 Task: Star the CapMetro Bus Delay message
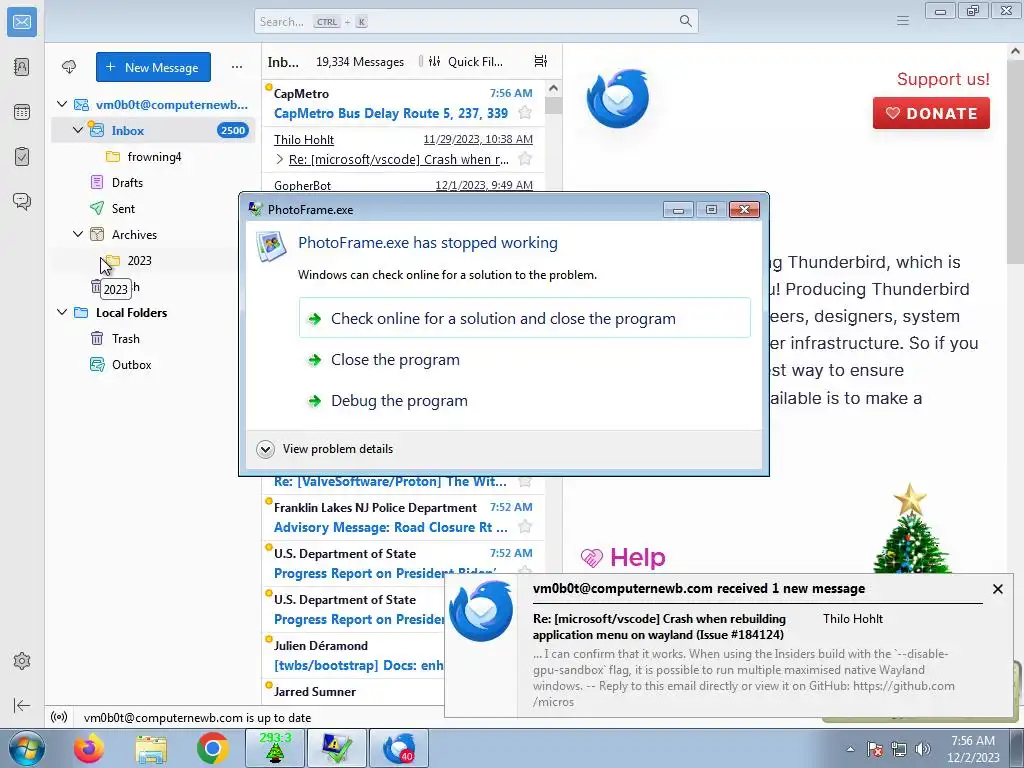tap(524, 113)
